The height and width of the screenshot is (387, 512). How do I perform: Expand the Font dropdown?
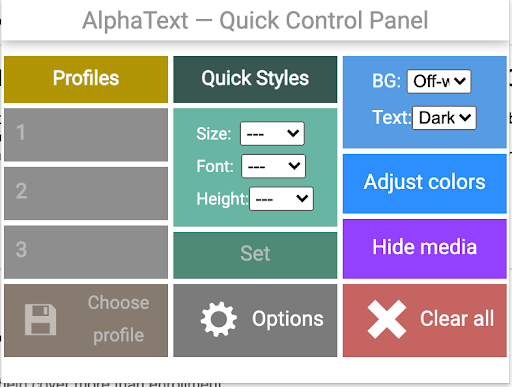coord(273,166)
